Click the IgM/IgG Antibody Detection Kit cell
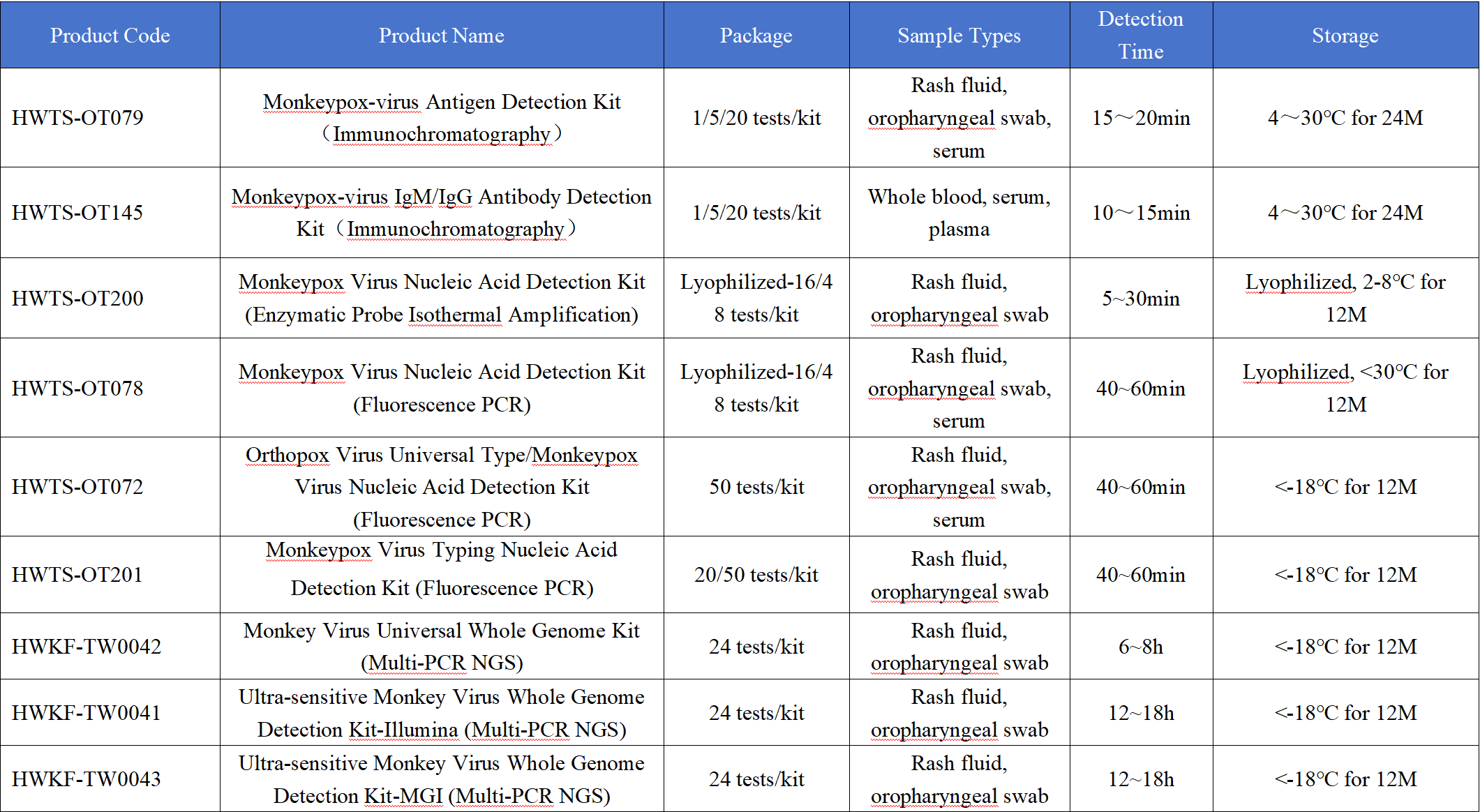 [441, 212]
